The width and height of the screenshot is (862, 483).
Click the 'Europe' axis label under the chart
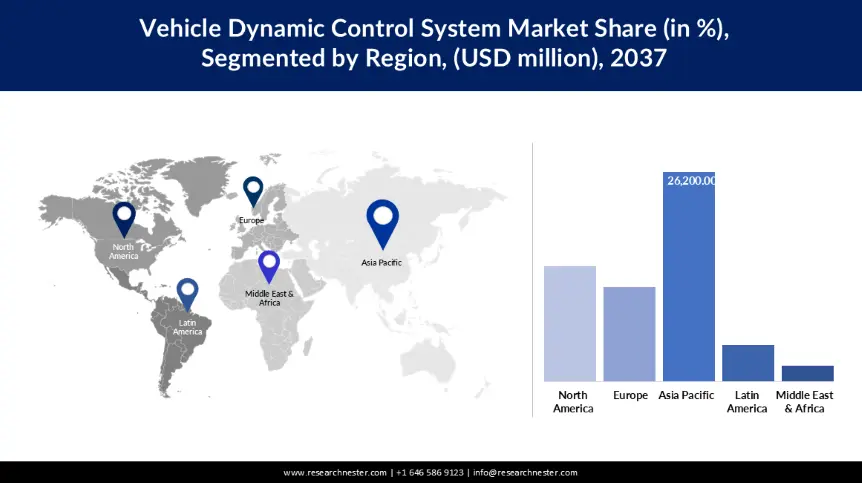631,395
